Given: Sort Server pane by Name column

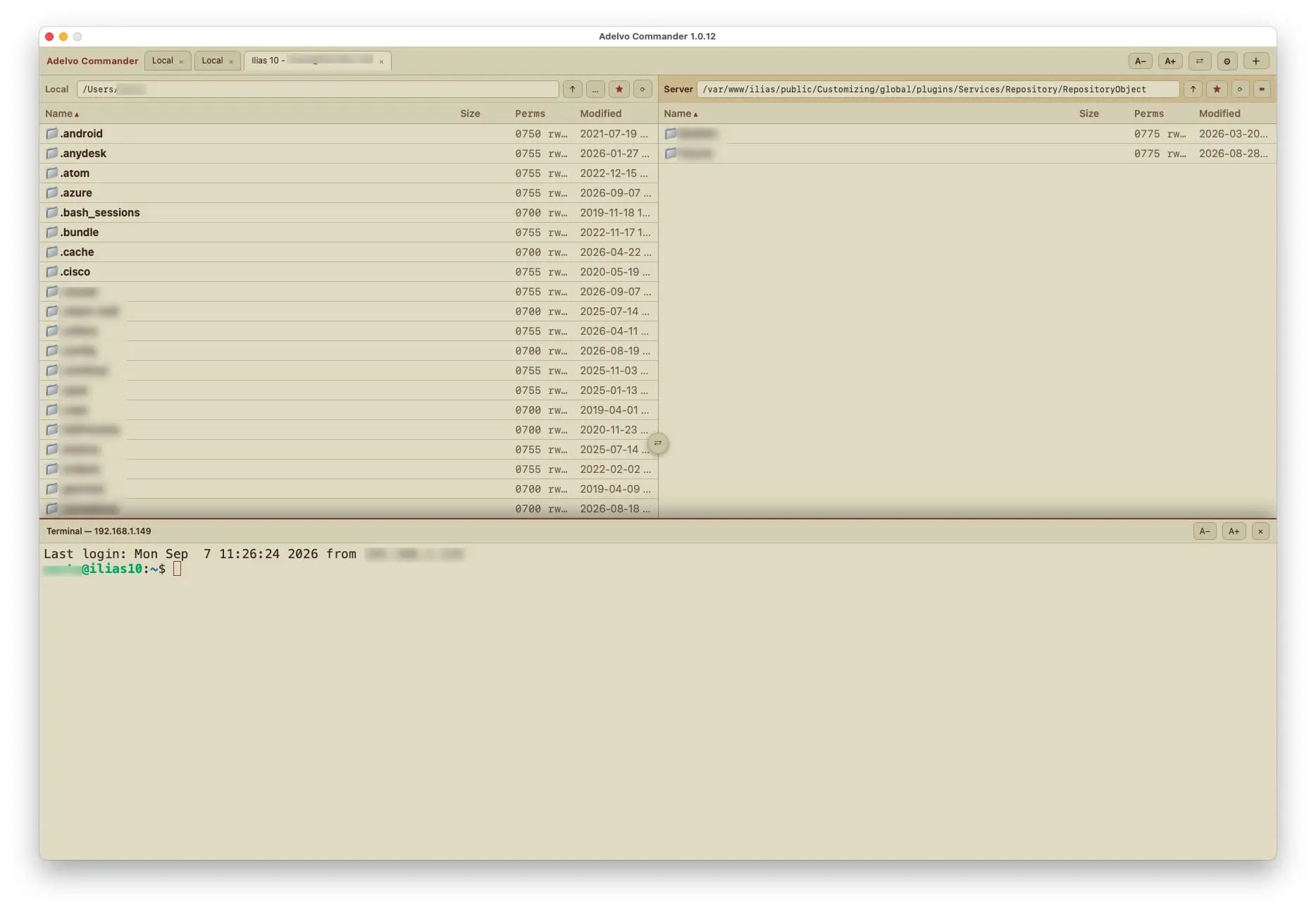Looking at the screenshot, I should [x=681, y=113].
